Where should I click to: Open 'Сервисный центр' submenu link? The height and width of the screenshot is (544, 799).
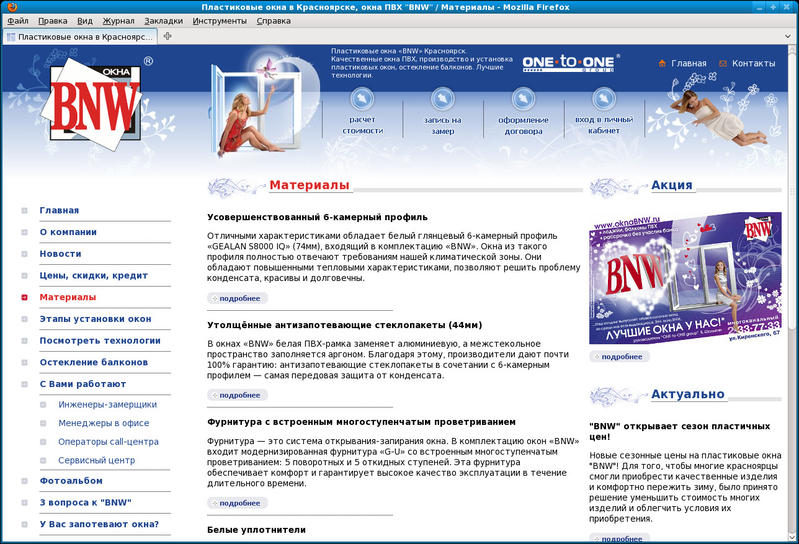(x=96, y=460)
